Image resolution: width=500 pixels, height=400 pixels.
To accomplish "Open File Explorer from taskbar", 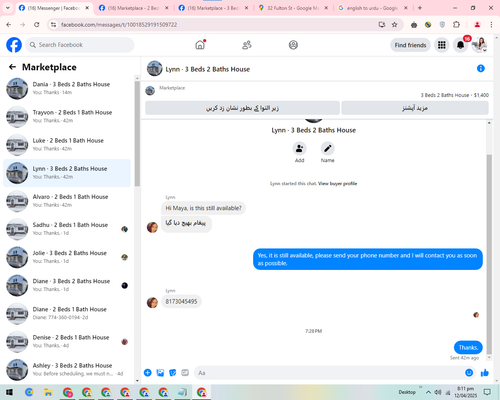I will click(x=48, y=392).
